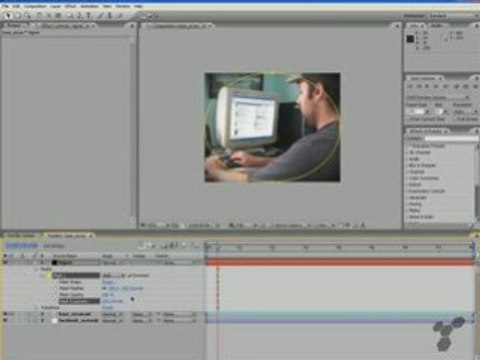Select the Hand tool
This screenshot has height=360, width=480.
tap(17, 15)
